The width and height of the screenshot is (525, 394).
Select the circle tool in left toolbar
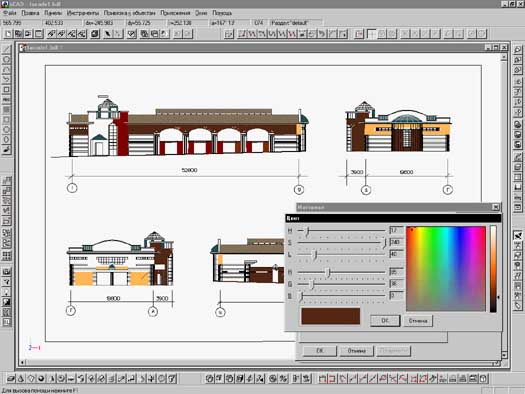coord(6,60)
